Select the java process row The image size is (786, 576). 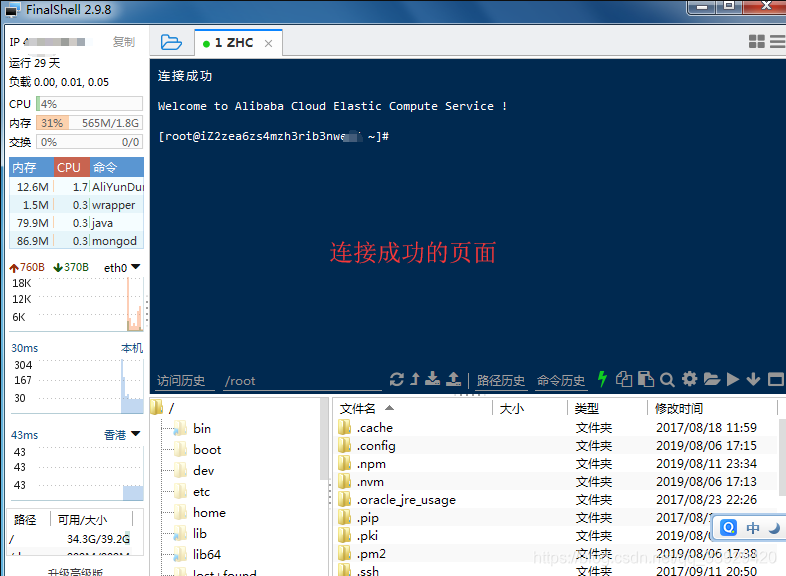[77, 223]
